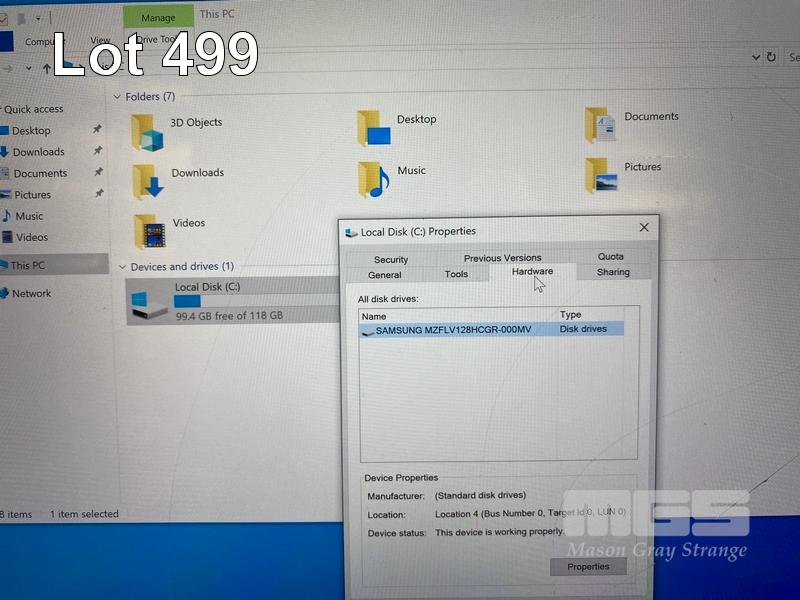Open the Documents folder icon
This screenshot has width=800, height=600.
coord(601,124)
